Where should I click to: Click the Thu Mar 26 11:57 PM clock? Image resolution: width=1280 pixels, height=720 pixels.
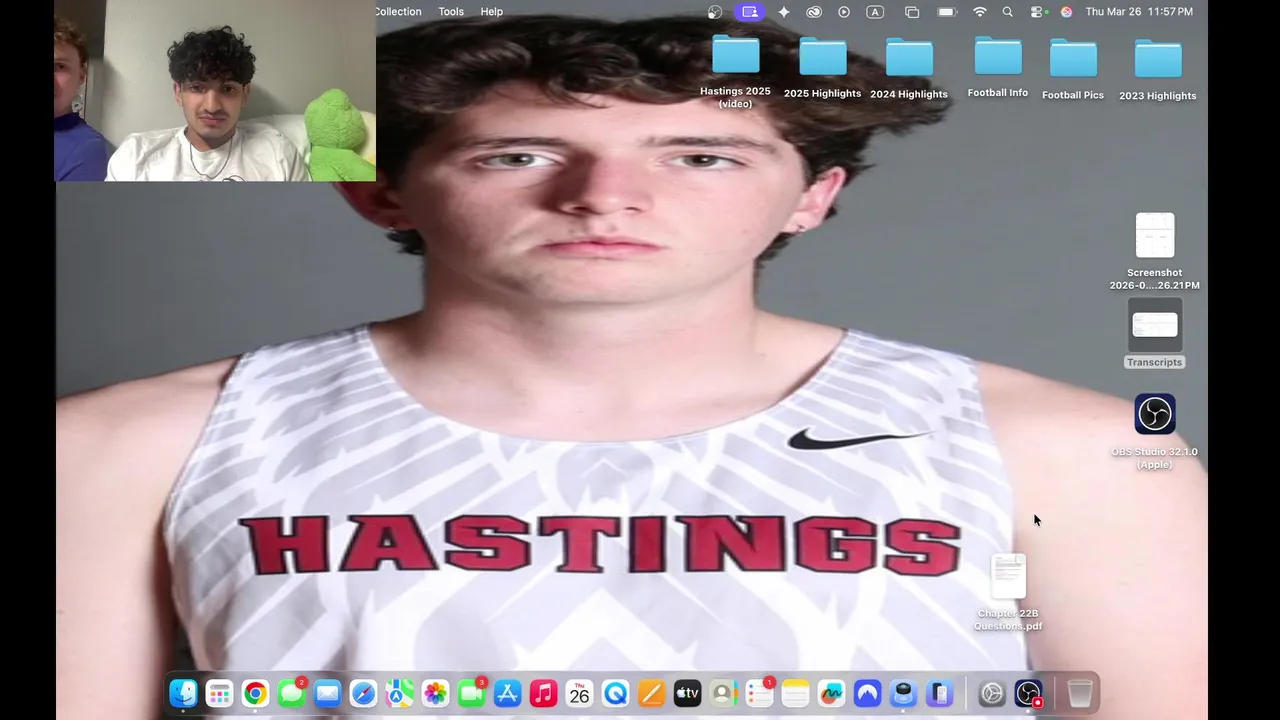point(1139,12)
